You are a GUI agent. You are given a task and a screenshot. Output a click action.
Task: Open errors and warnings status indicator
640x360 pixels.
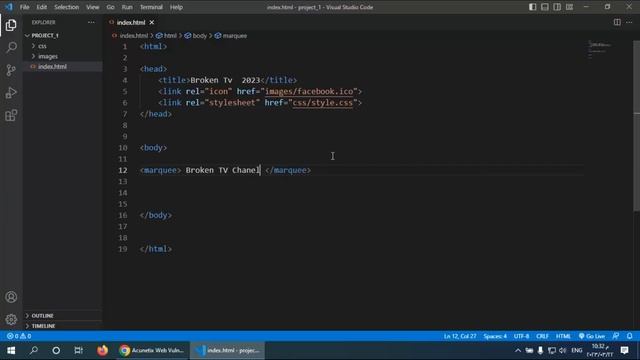click(19, 336)
